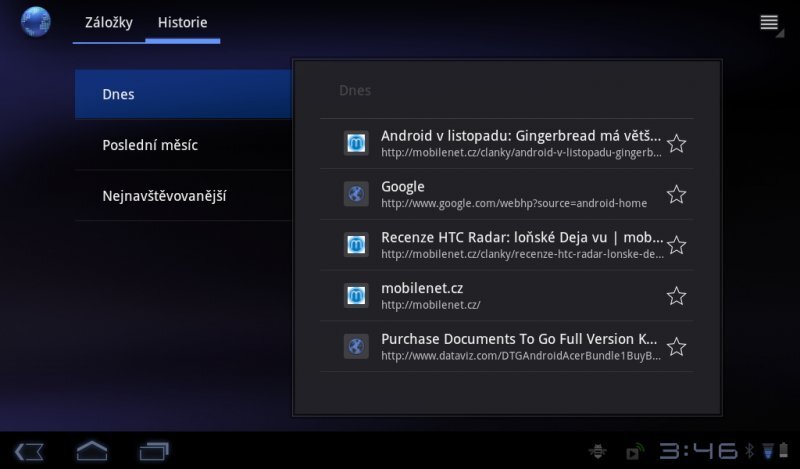Bookmark the Android v listopadu entry star
The image size is (800, 469).
coord(677,143)
